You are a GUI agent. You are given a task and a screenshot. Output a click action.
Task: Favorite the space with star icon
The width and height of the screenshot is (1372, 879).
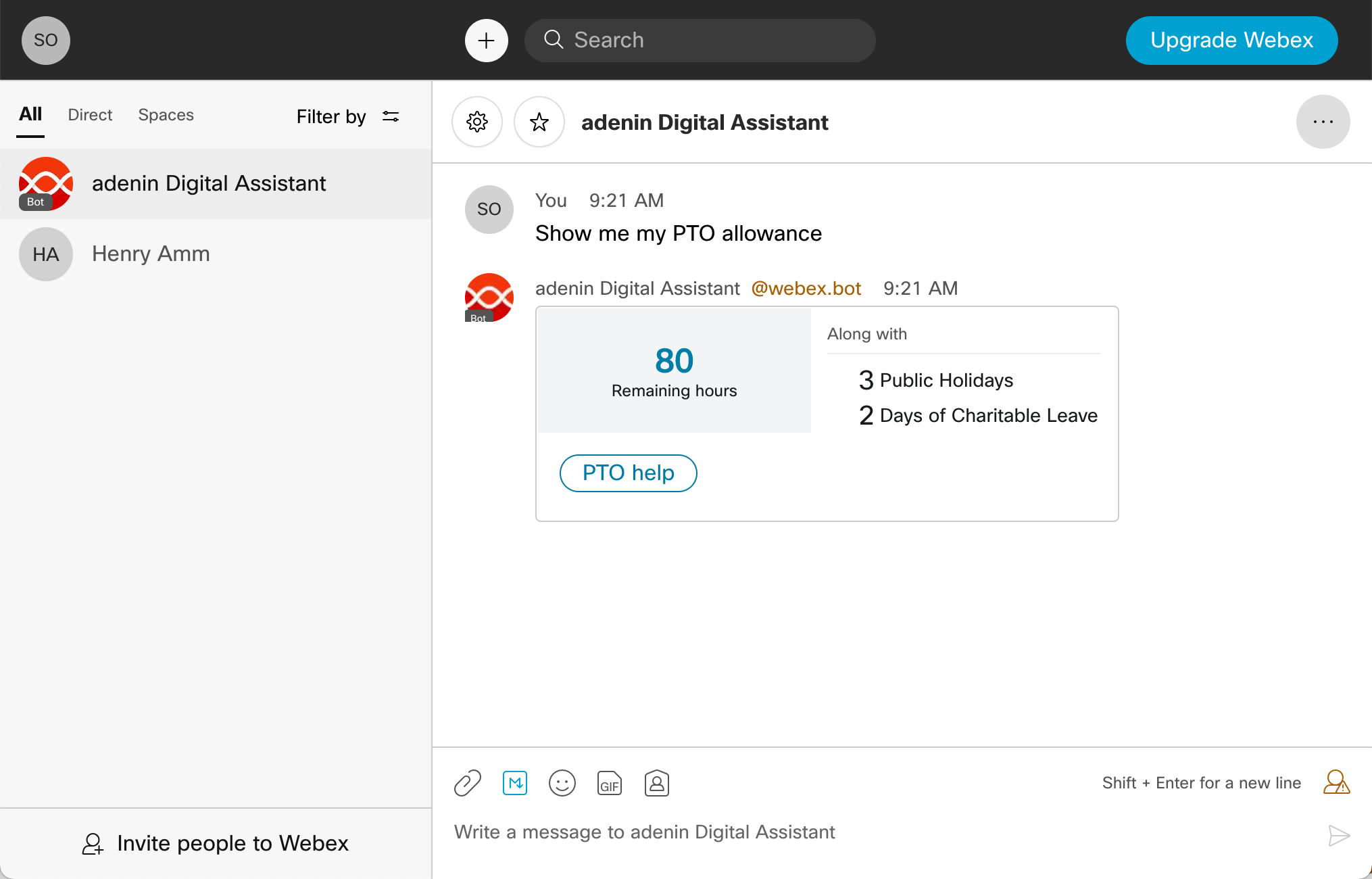(x=539, y=122)
